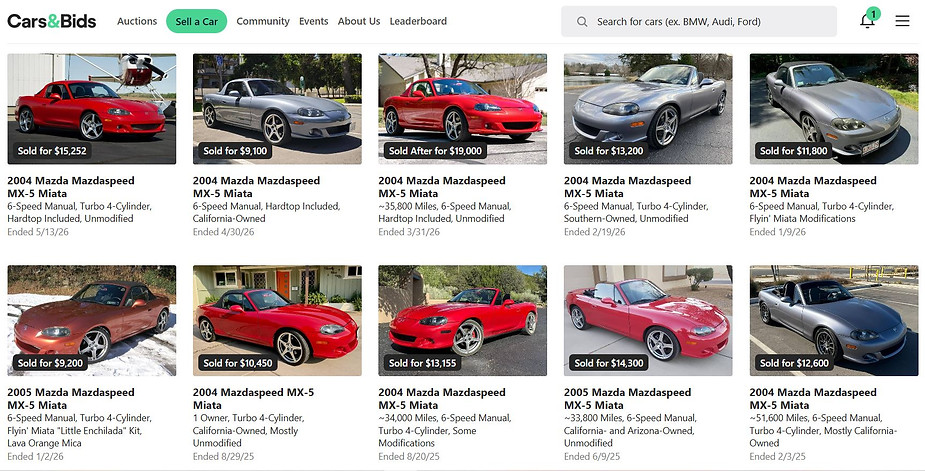The width and height of the screenshot is (925, 471).
Task: Open the Community menu item
Action: pyautogui.click(x=263, y=21)
